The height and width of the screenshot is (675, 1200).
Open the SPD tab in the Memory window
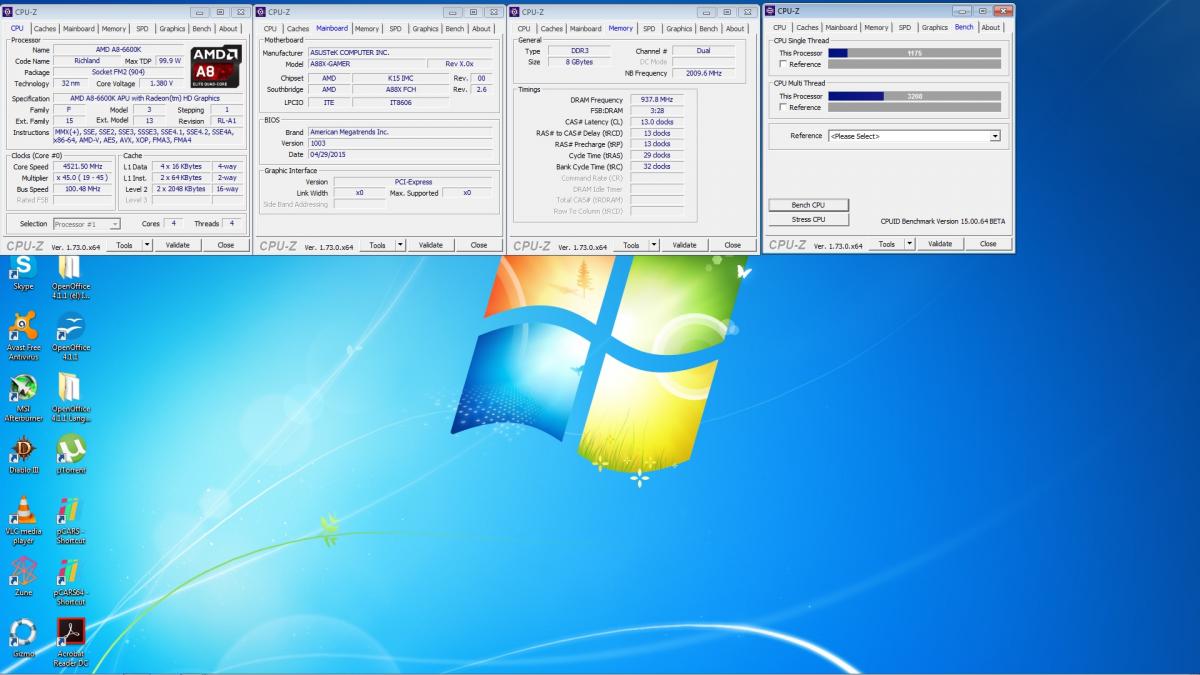pyautogui.click(x=649, y=29)
